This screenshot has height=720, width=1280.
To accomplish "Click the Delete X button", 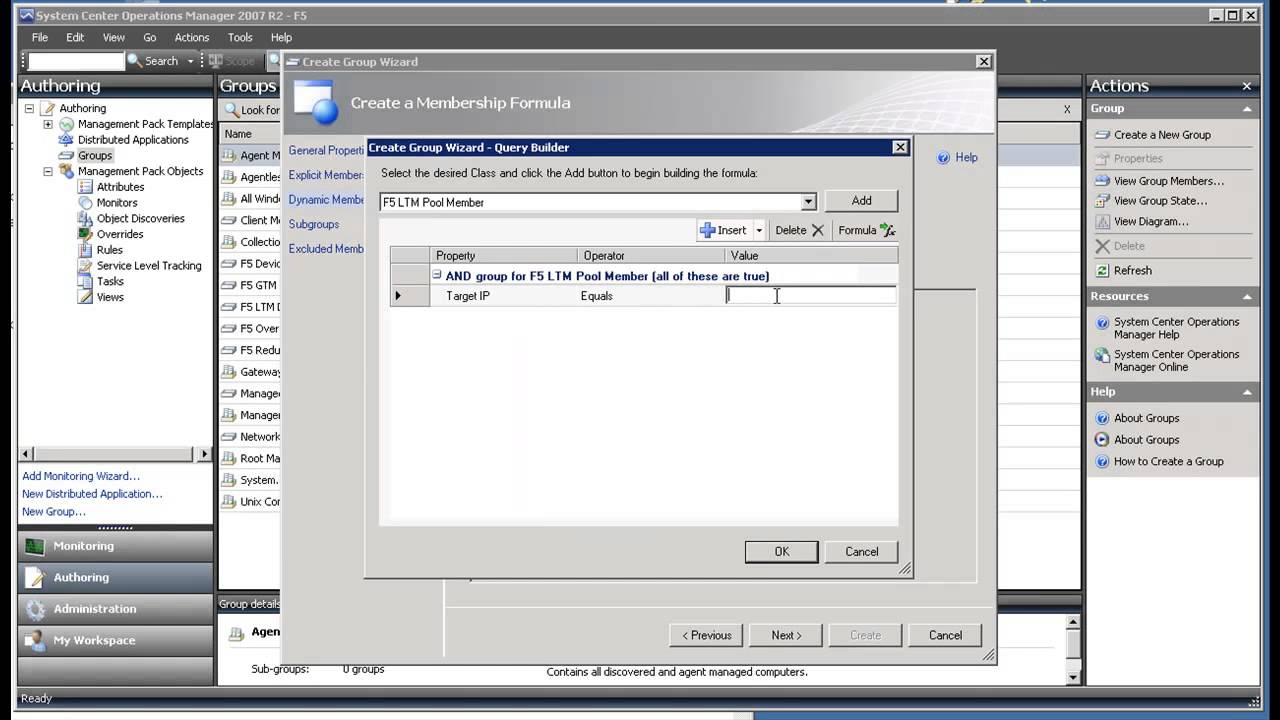I will point(799,230).
